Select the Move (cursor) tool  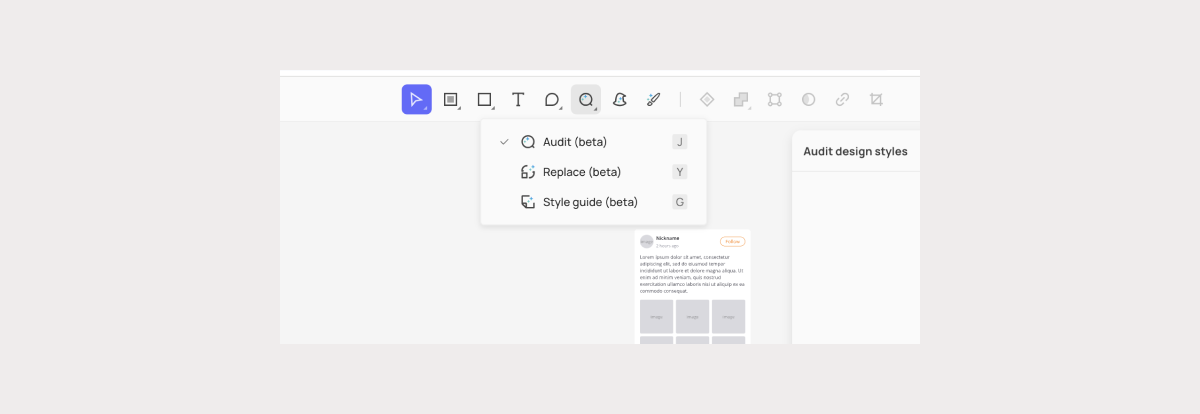(x=416, y=99)
